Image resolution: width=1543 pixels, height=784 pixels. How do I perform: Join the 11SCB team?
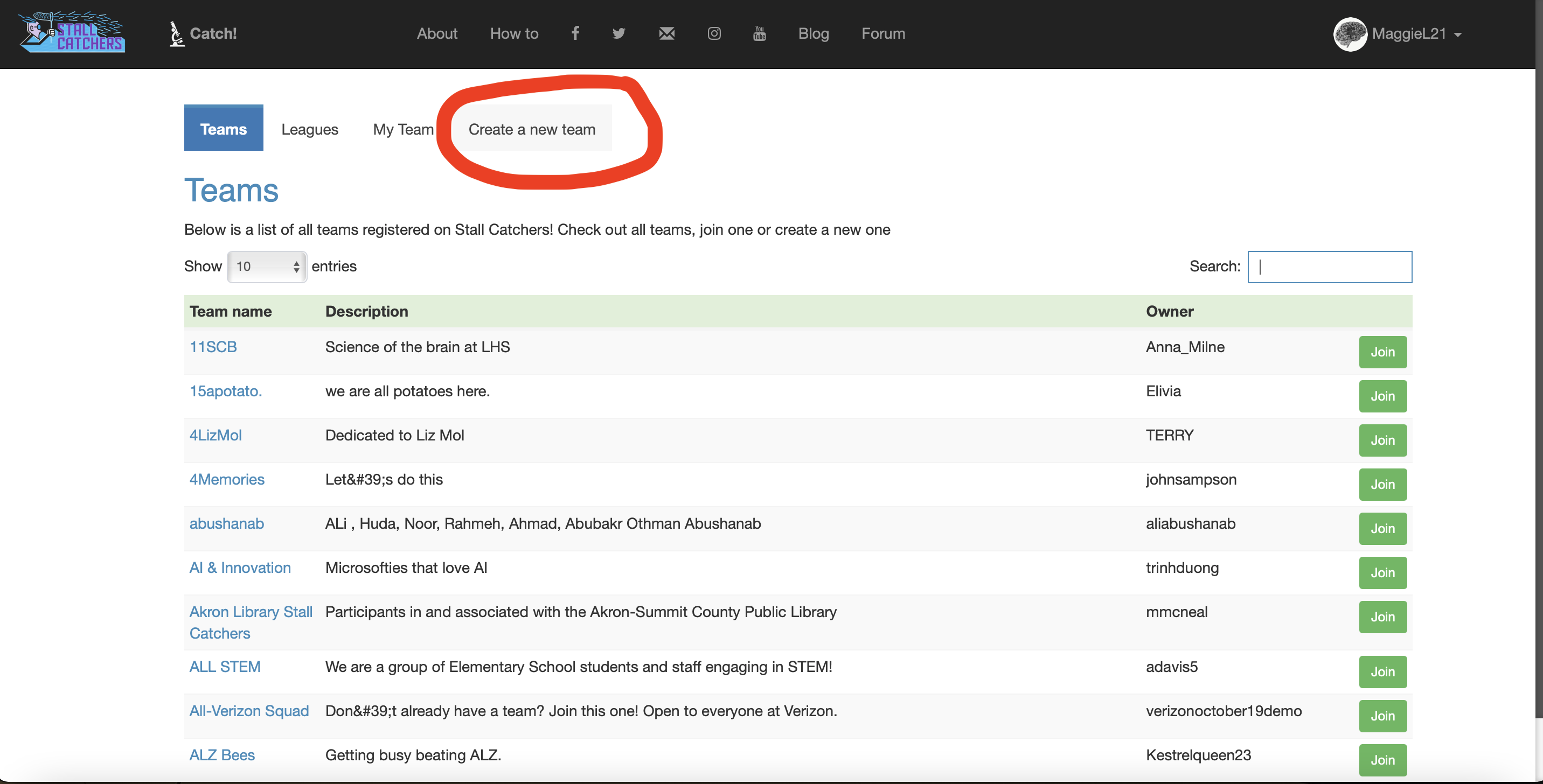pyautogui.click(x=1382, y=352)
